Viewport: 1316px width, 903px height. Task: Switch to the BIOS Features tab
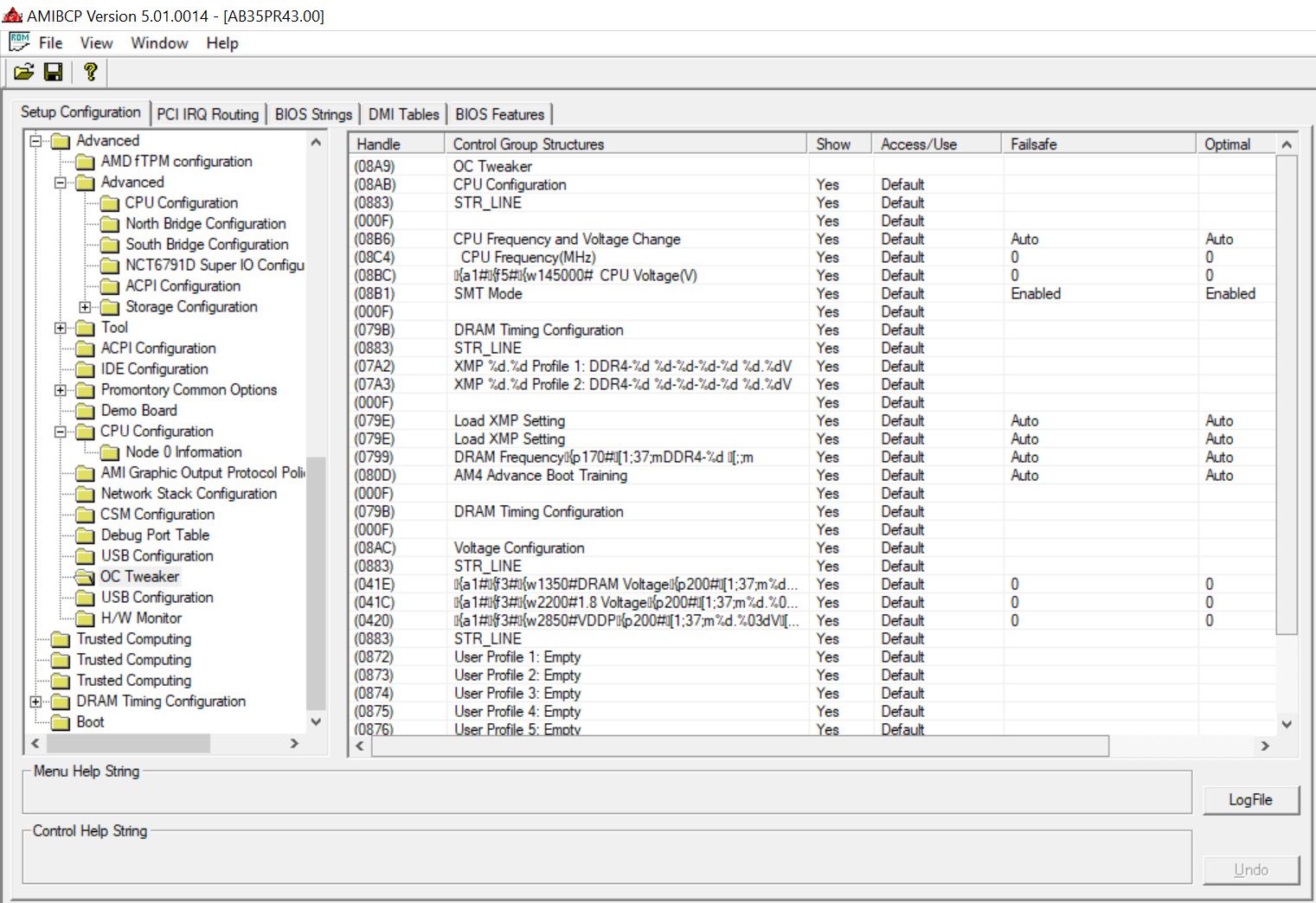pos(499,114)
